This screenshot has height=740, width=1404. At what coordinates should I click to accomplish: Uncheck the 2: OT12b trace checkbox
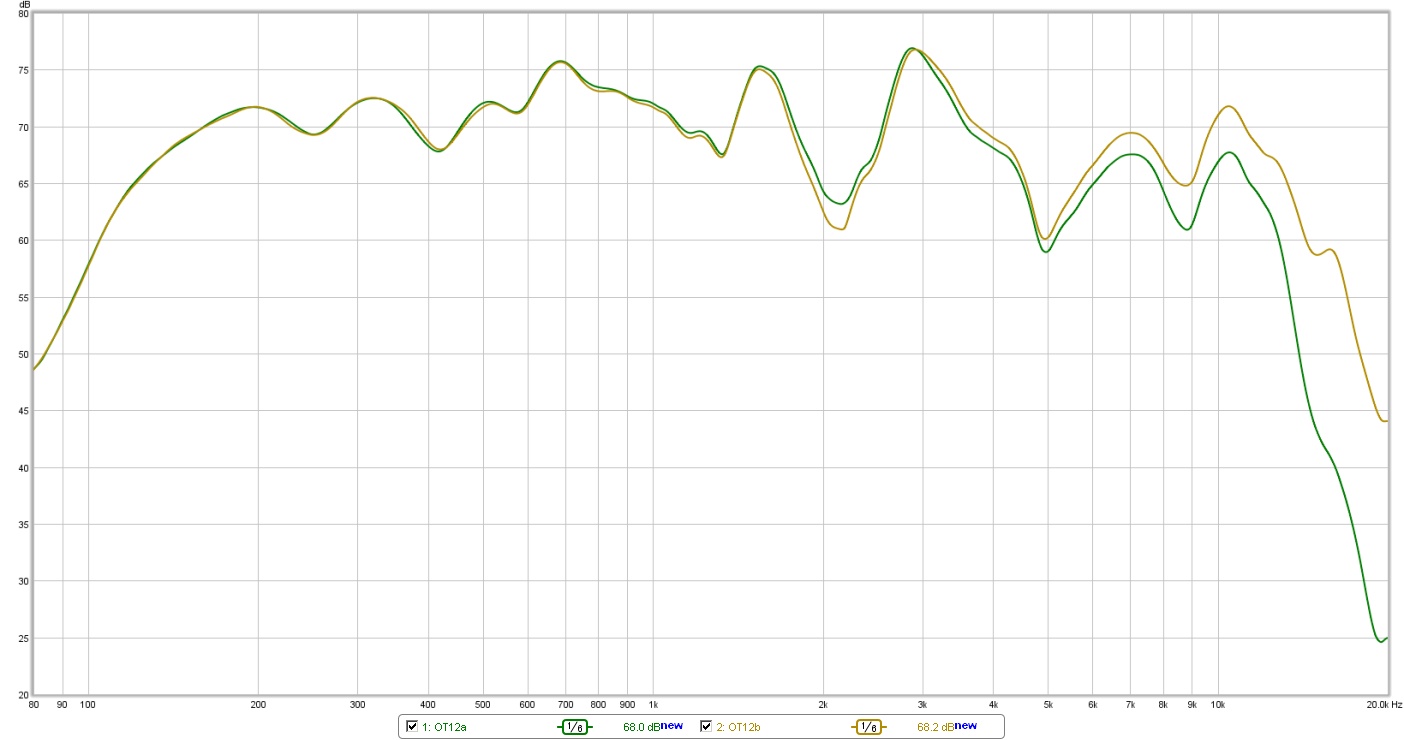point(705,726)
